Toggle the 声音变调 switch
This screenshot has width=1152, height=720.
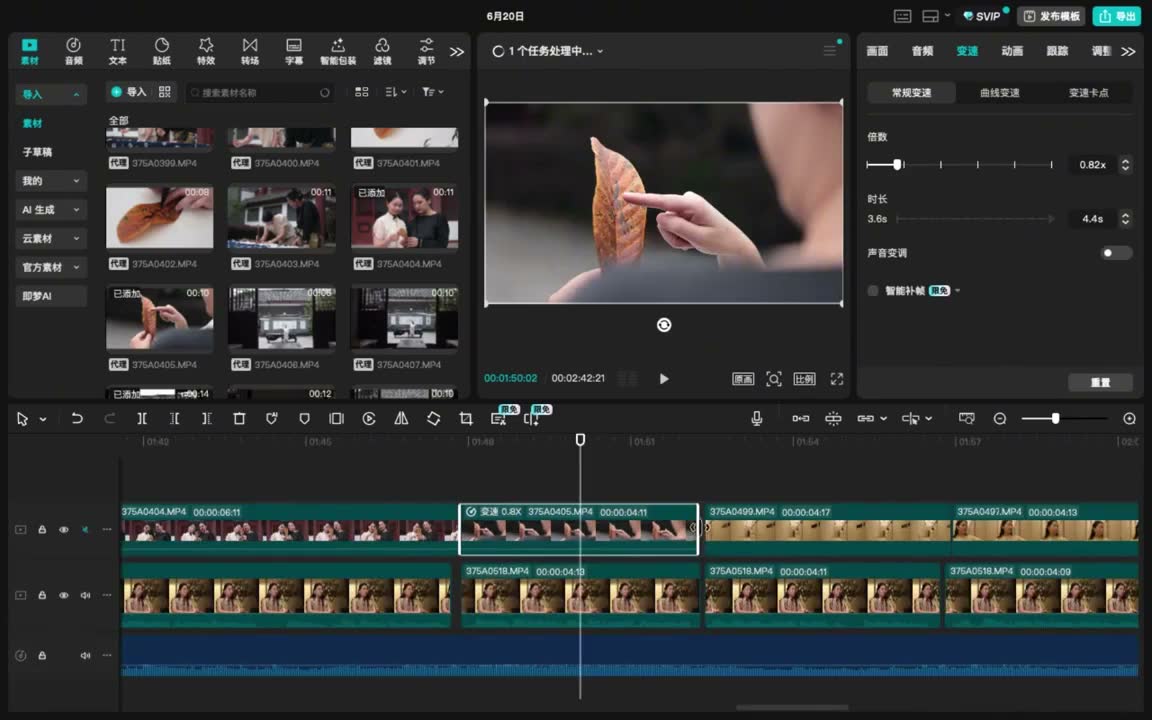click(x=1116, y=253)
